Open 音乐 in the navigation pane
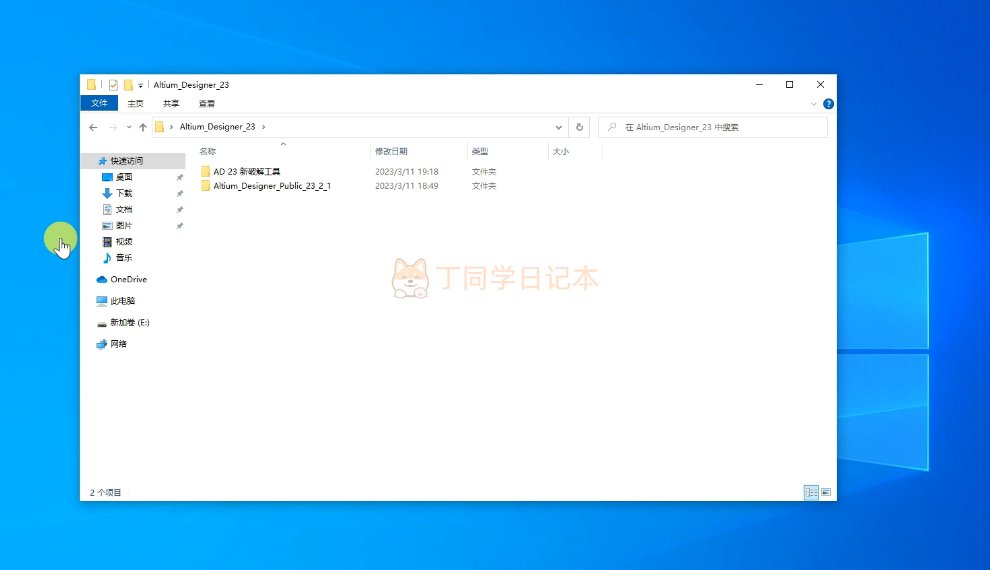 124,258
